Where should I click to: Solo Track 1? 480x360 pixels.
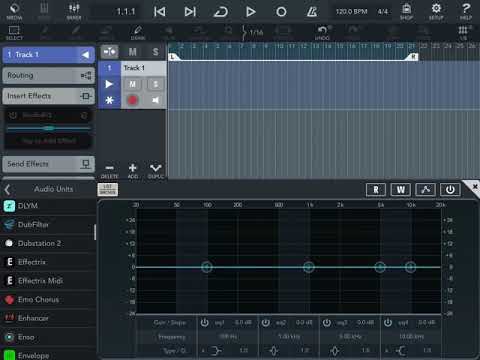point(155,84)
